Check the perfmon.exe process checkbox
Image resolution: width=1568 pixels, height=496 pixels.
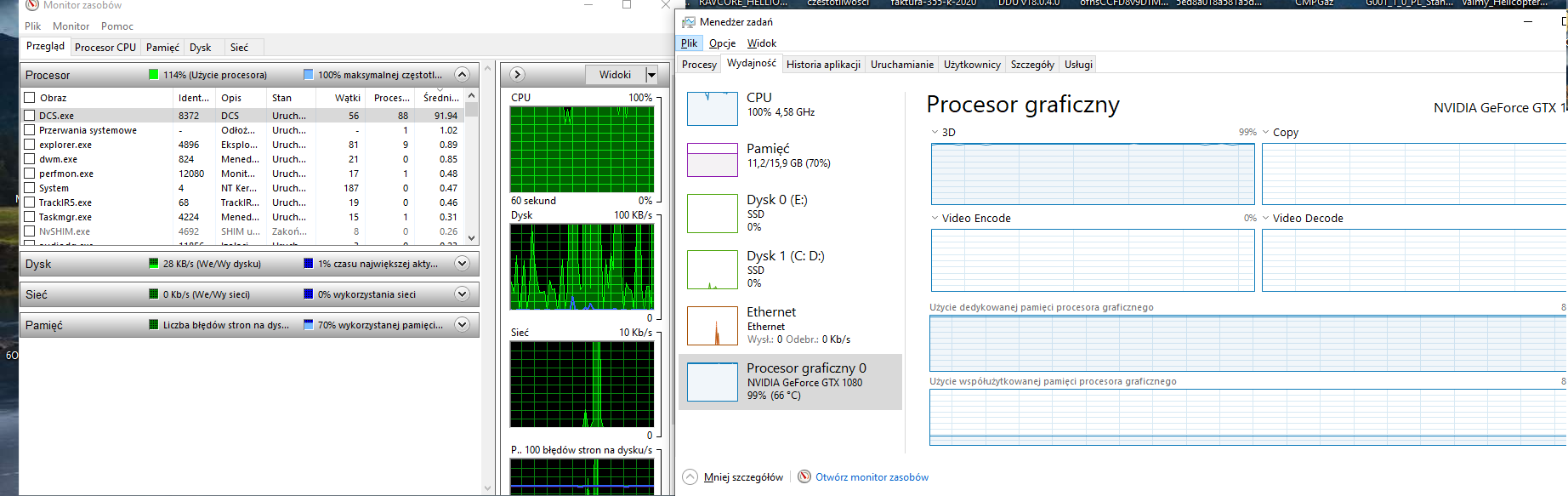(30, 174)
